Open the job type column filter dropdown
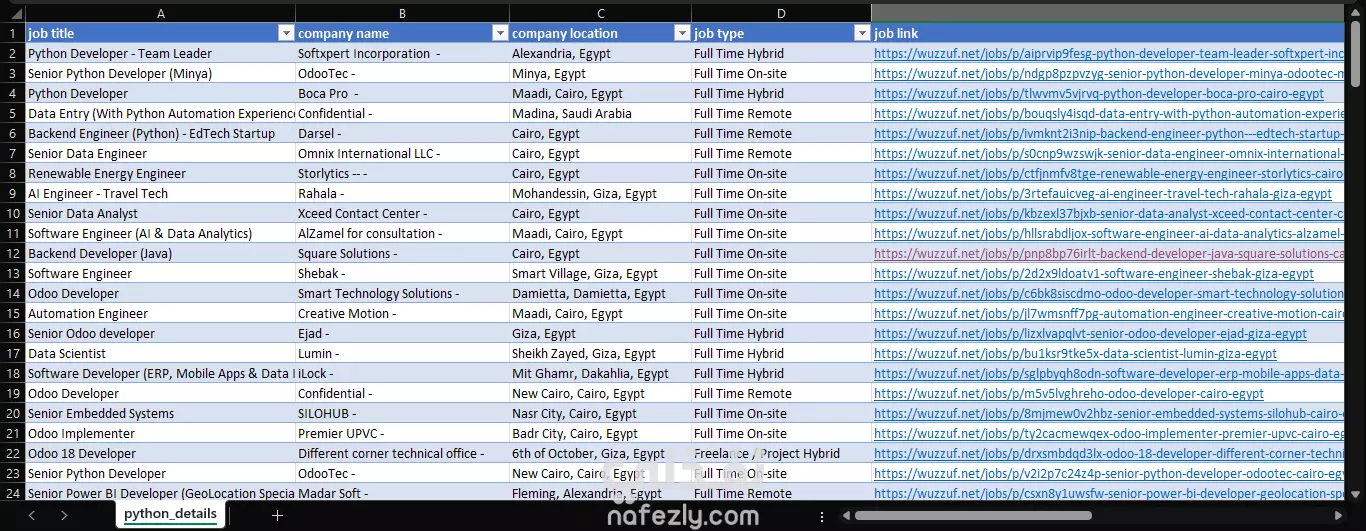The width and height of the screenshot is (1366, 531). tap(861, 33)
